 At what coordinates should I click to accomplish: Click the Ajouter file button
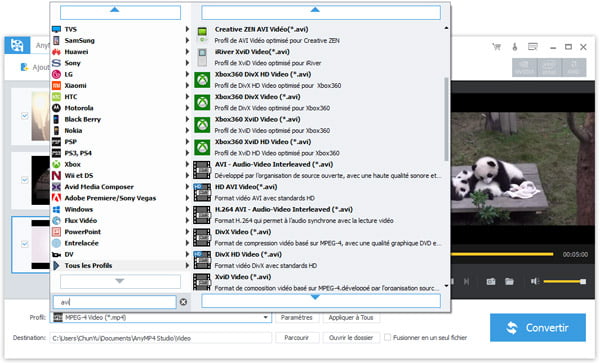34,67
